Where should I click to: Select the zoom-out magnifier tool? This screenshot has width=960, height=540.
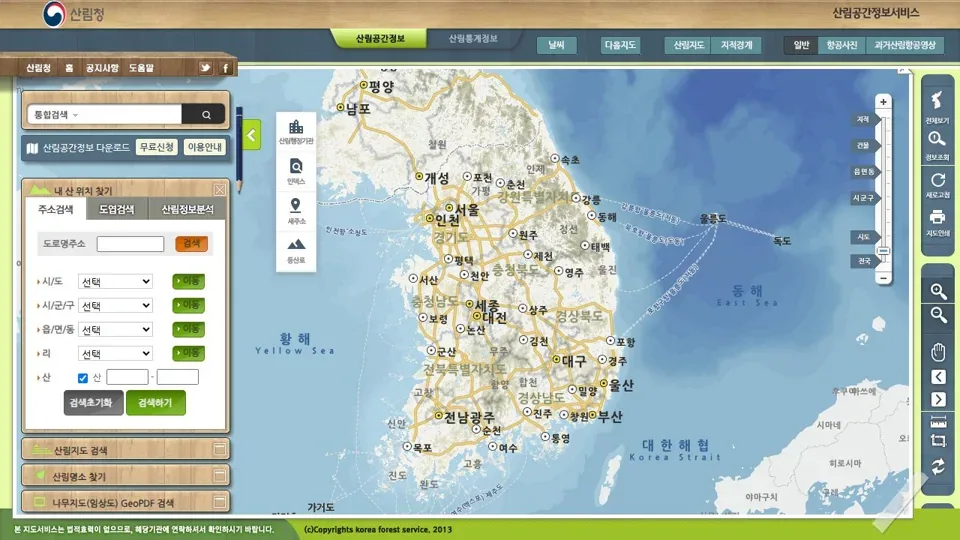pyautogui.click(x=938, y=315)
